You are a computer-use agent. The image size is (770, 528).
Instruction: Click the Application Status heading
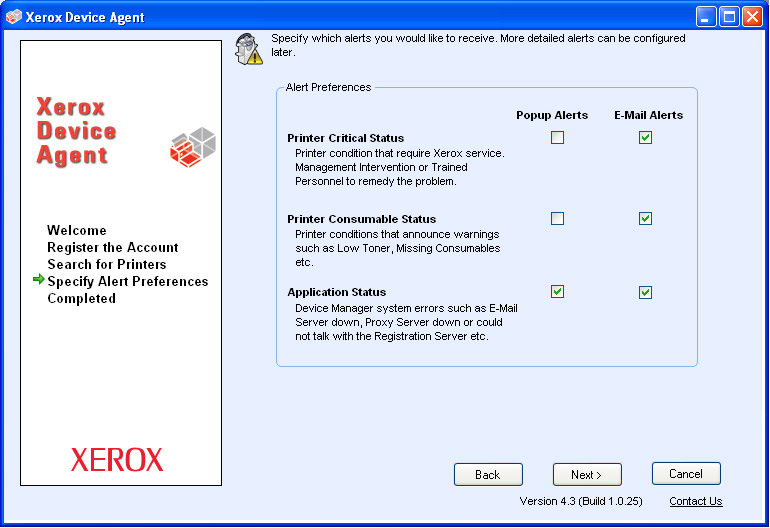336,292
